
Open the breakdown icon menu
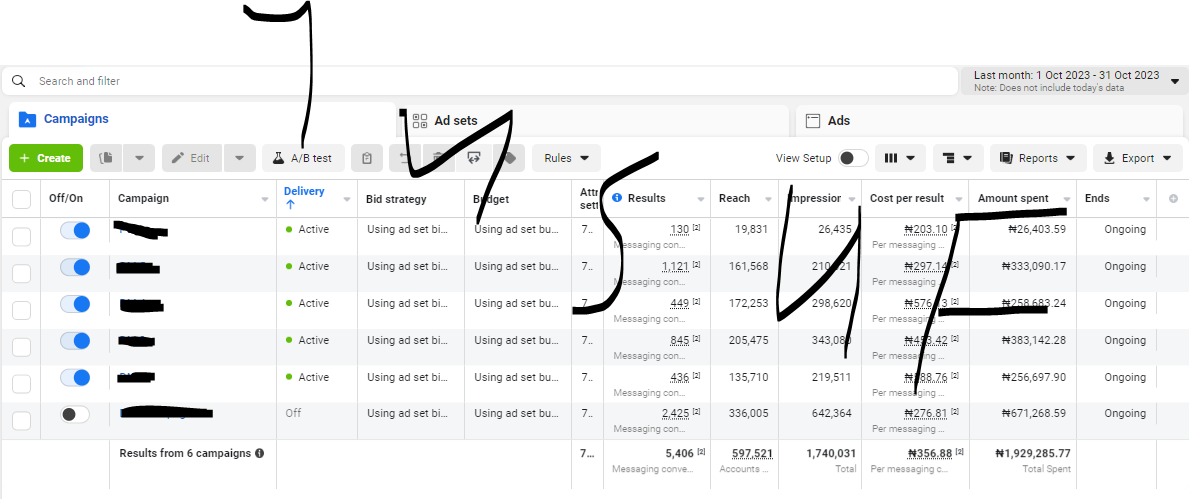tap(958, 158)
